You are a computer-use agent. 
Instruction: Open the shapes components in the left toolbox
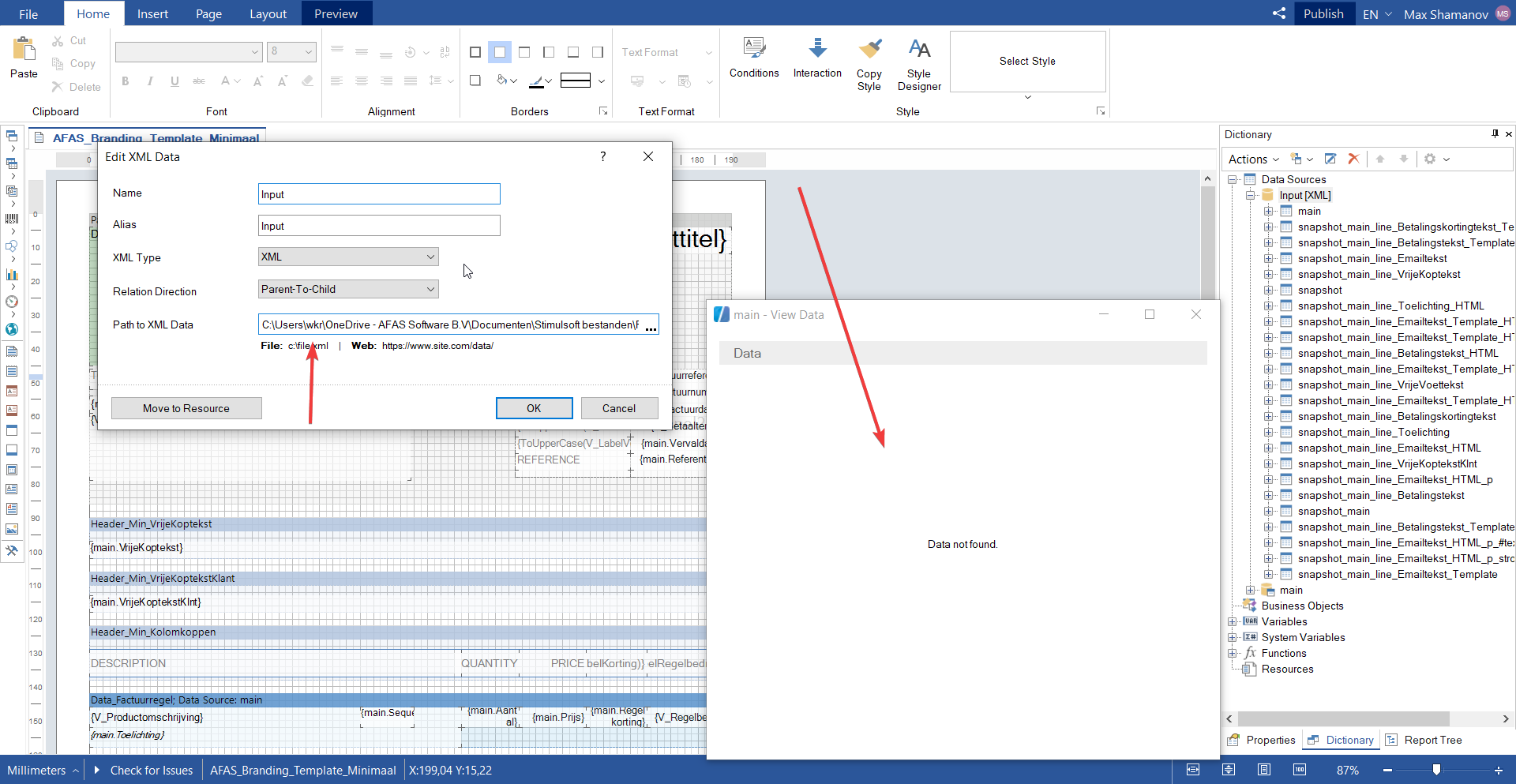[12, 246]
